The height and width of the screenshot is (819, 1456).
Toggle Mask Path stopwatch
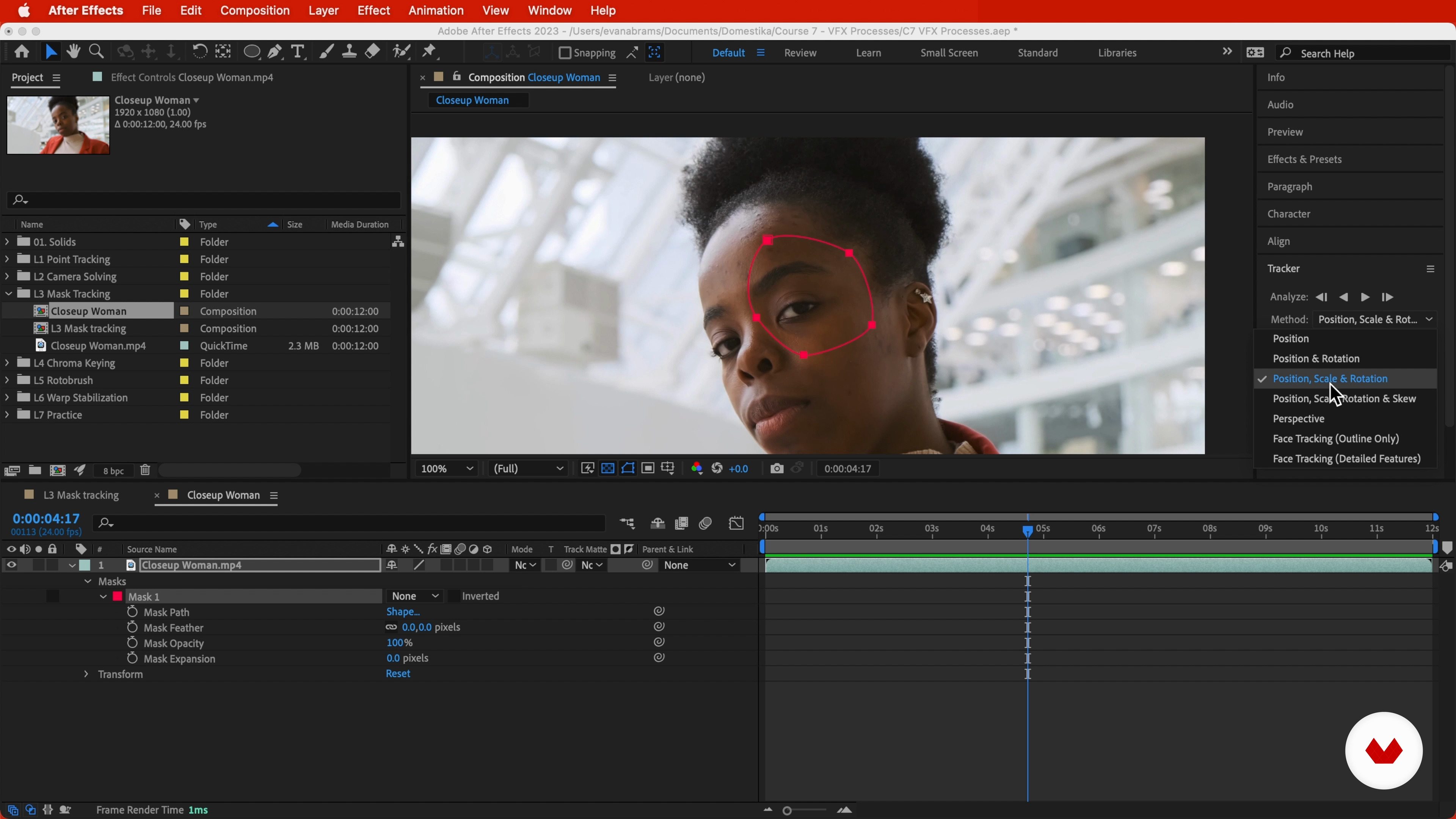point(132,612)
